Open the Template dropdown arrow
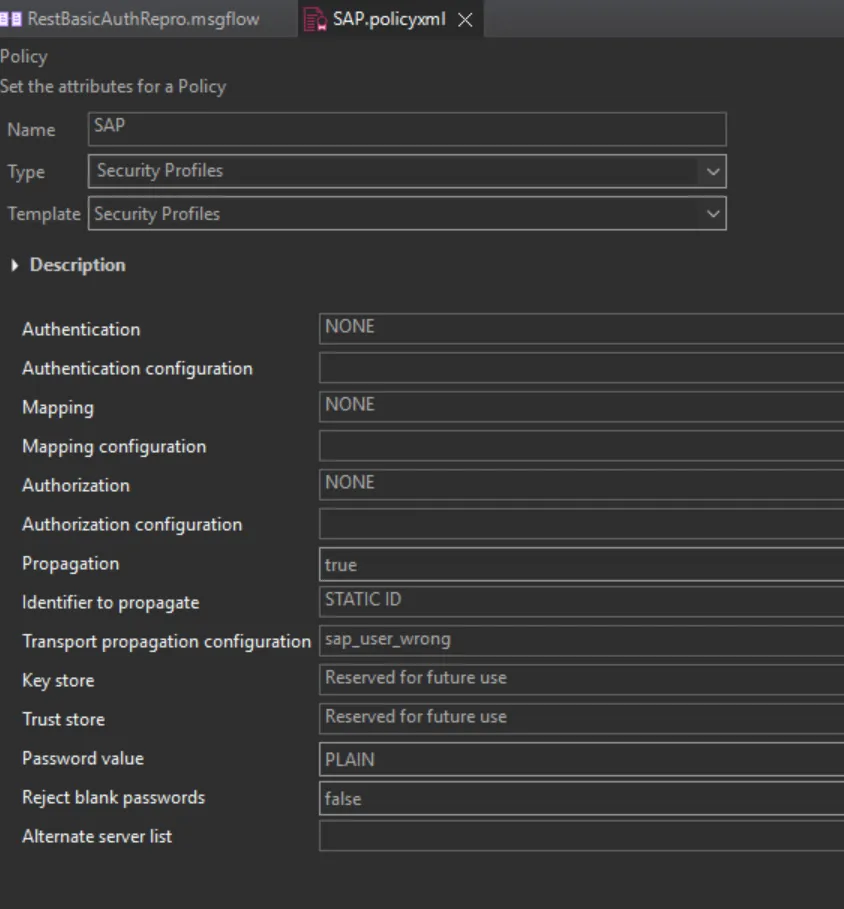This screenshot has width=844, height=909. tap(713, 214)
